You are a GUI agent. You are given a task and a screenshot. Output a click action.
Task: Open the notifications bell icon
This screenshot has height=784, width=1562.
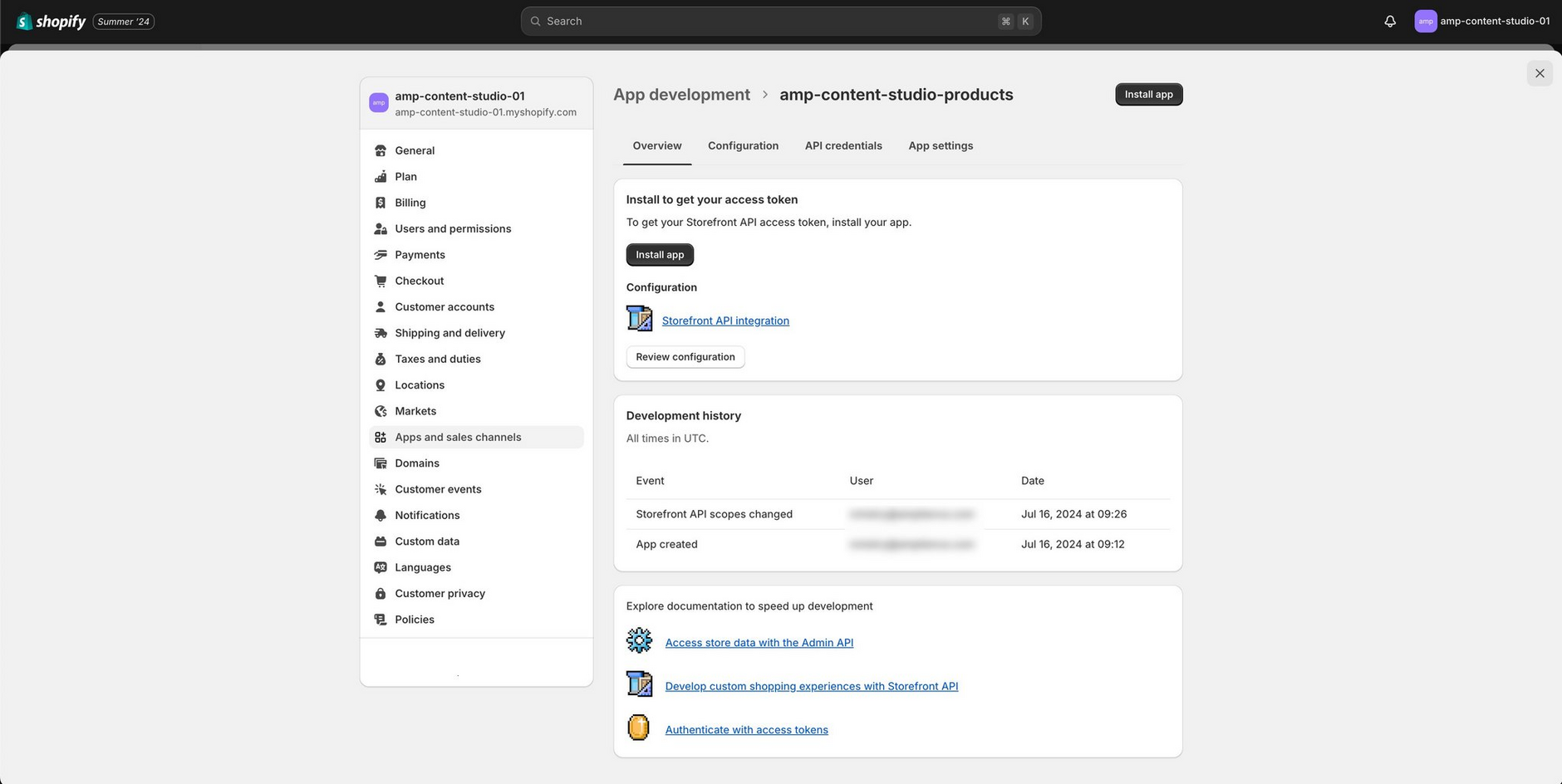coord(1390,22)
